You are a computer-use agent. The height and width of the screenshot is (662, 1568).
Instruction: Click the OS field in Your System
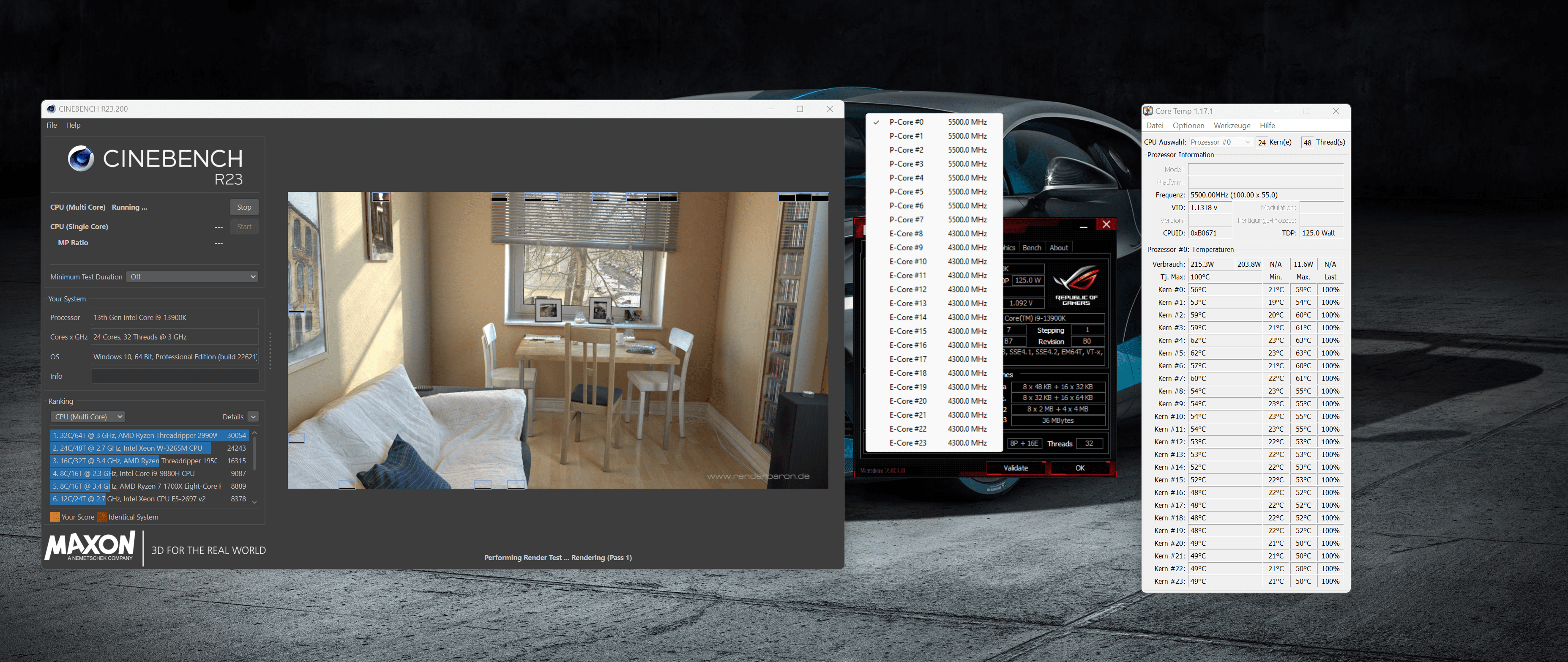(x=175, y=357)
